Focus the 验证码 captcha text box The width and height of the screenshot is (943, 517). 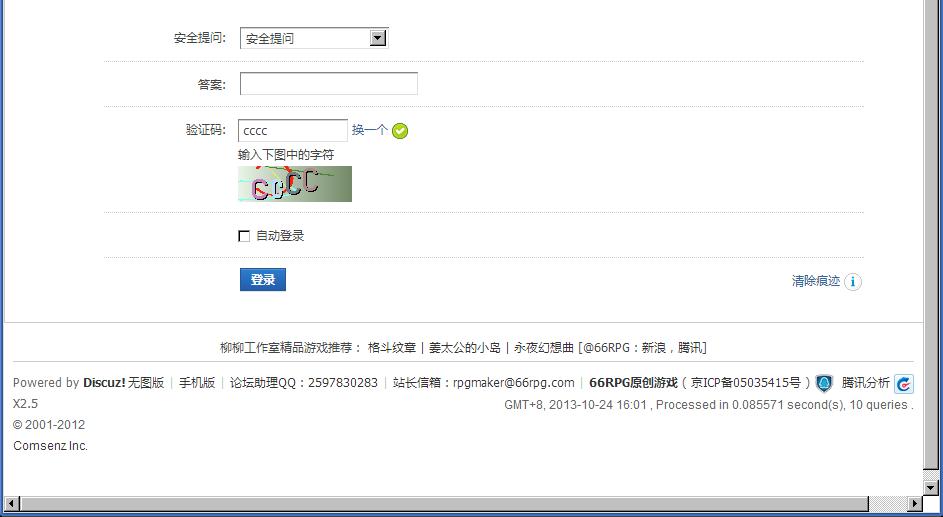pos(293,130)
